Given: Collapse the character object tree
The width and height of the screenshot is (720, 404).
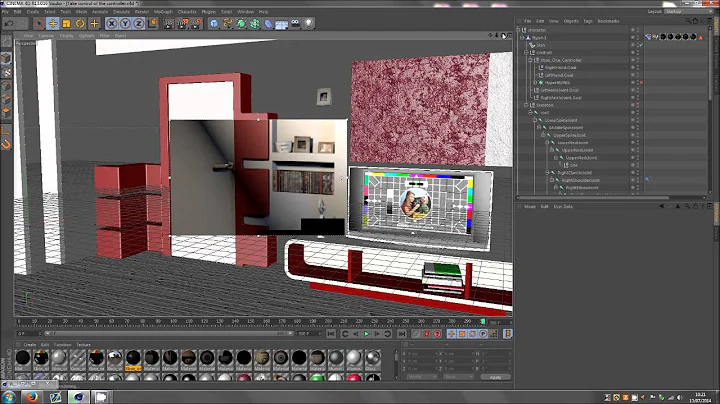Looking at the screenshot, I should coord(519,30).
